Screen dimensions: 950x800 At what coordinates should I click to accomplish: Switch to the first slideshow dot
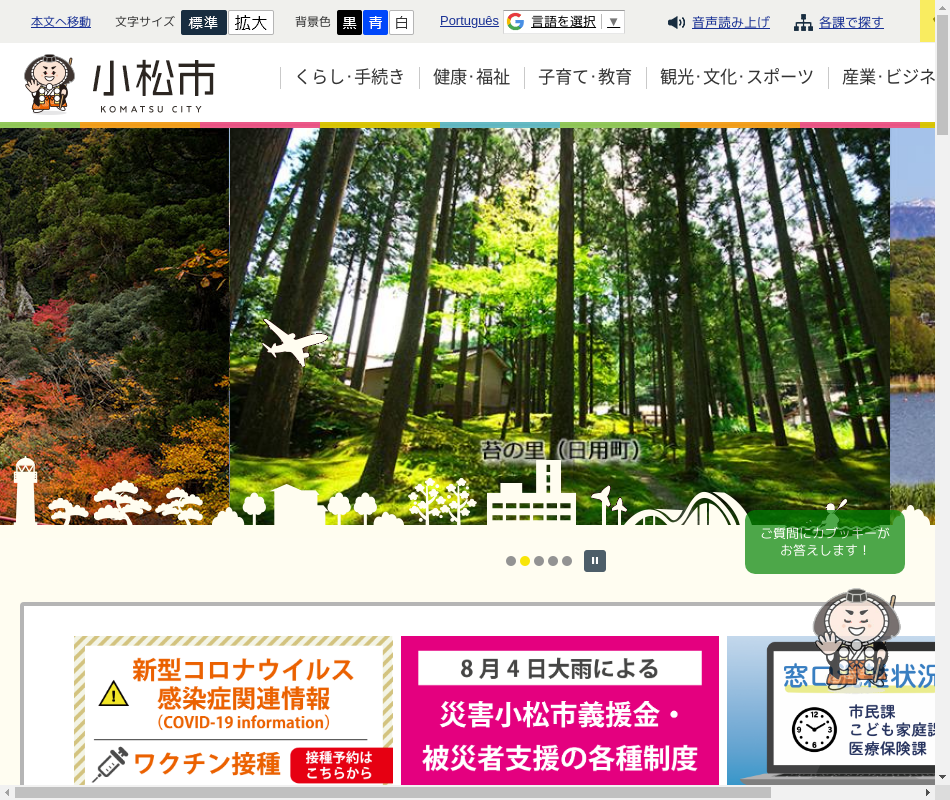[511, 561]
